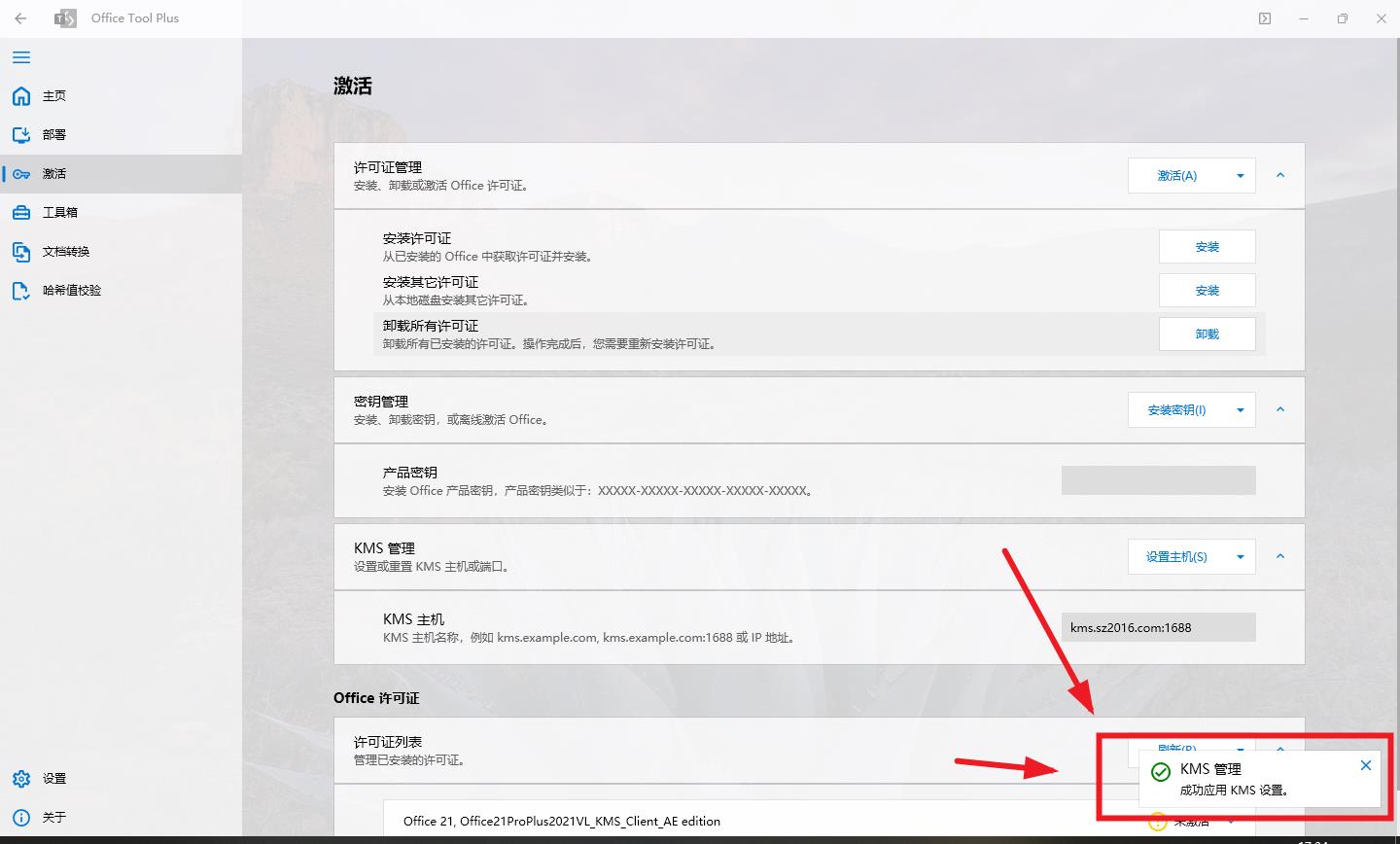Click 卸载 to uninstall all licenses
This screenshot has width=1400, height=844.
1207,334
